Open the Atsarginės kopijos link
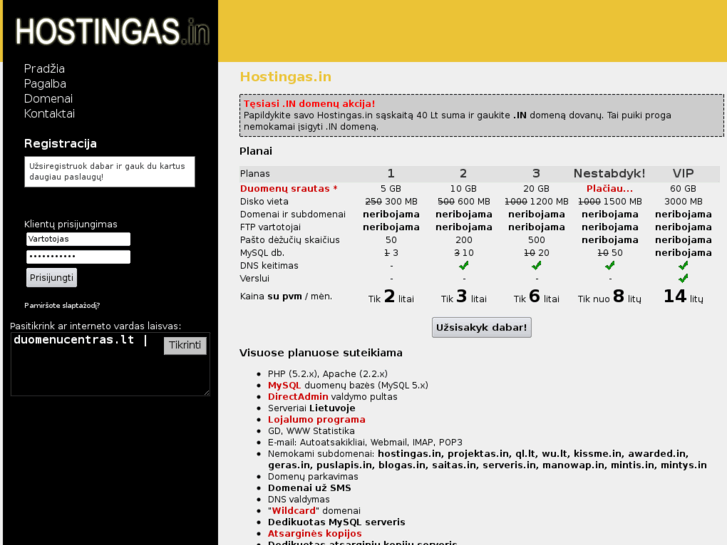 point(314,533)
